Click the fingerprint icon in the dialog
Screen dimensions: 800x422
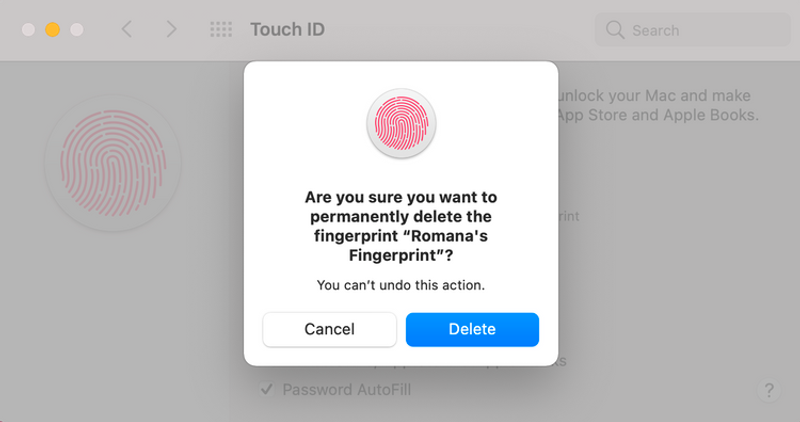(401, 123)
